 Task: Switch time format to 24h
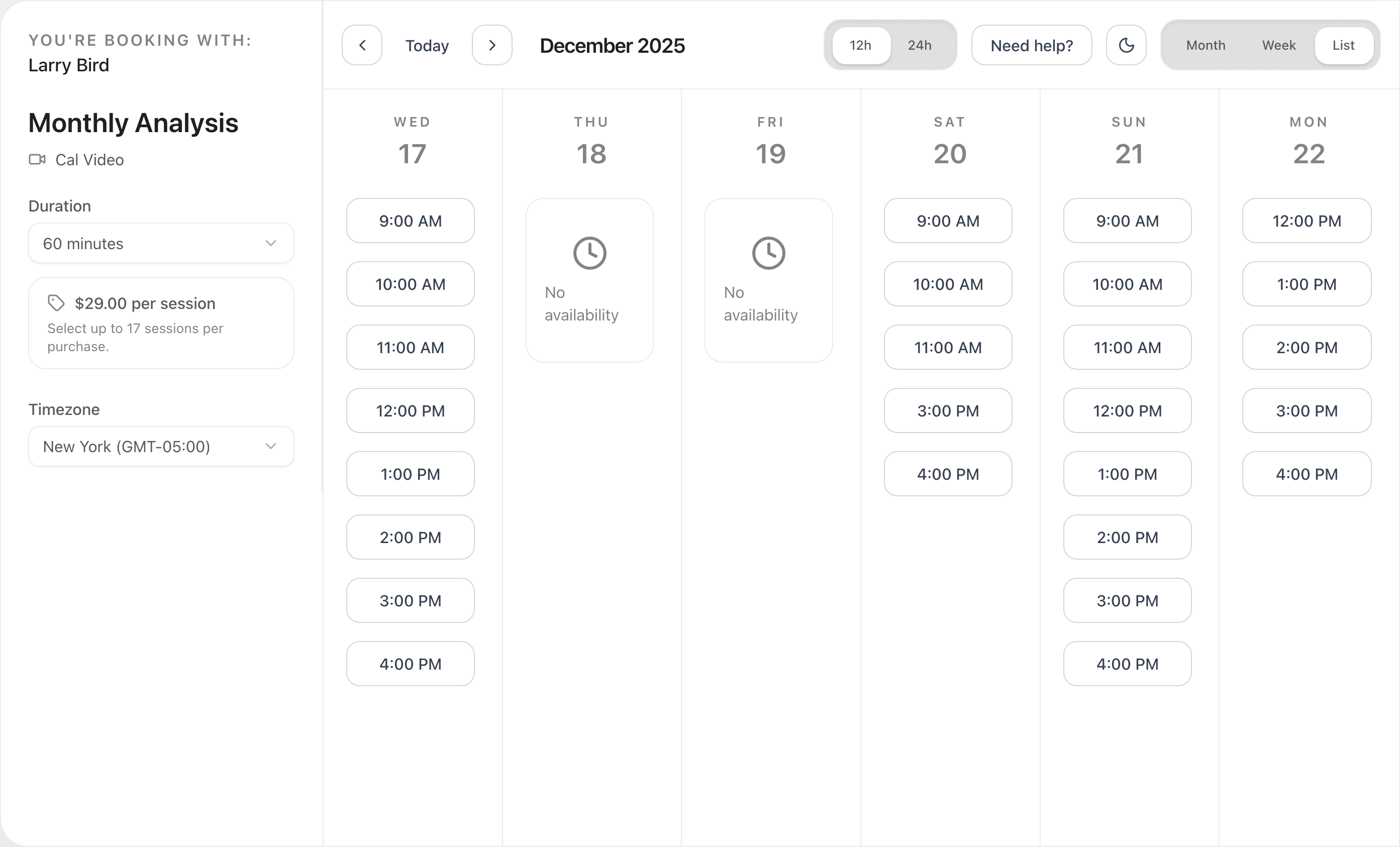(x=919, y=45)
